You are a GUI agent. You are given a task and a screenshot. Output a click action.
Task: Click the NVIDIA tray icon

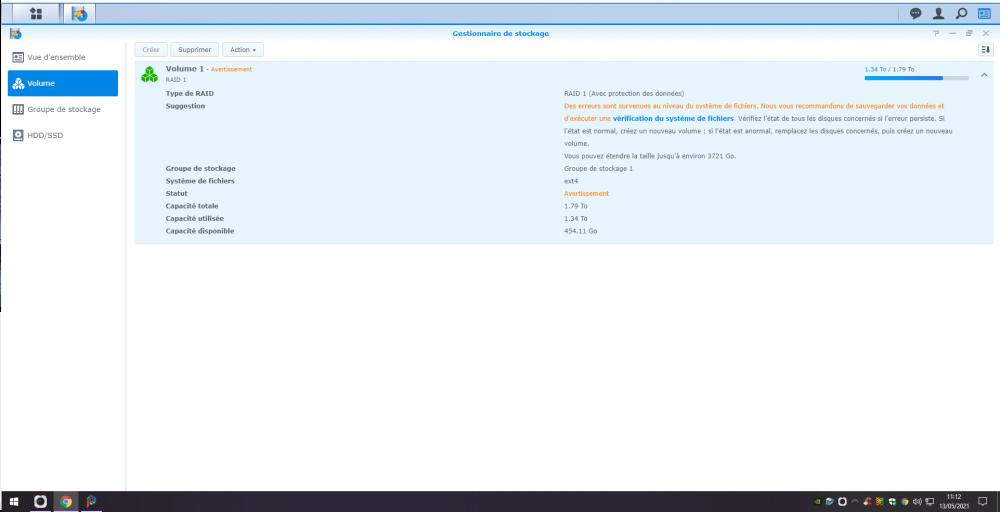818,502
